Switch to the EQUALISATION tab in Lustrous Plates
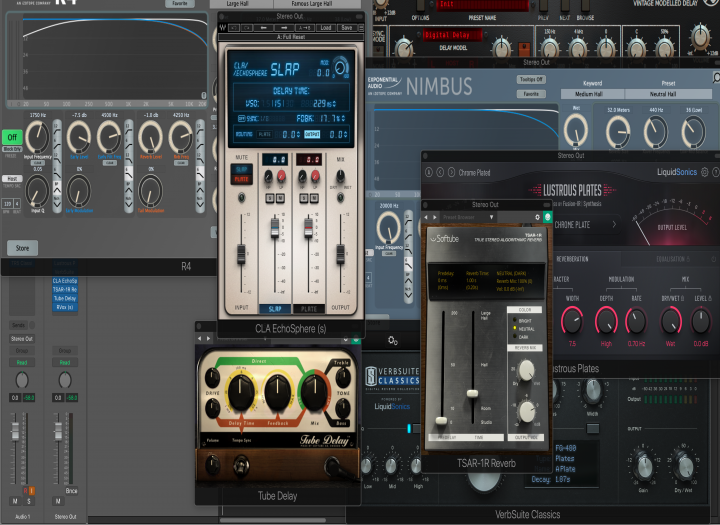Screen dimensions: 720x525 pyautogui.click(x=673, y=259)
